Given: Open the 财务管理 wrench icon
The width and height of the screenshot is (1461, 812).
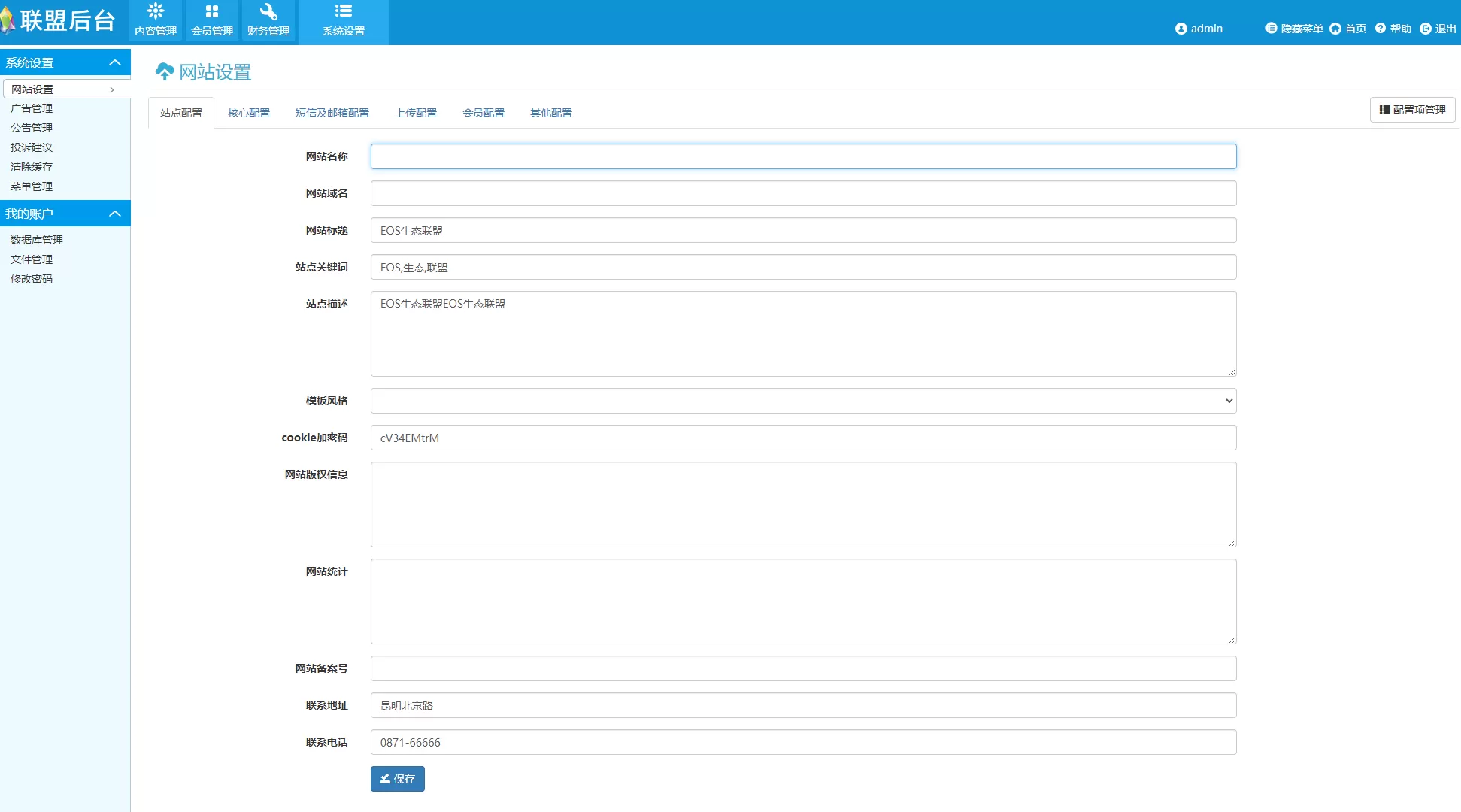Looking at the screenshot, I should 268,11.
